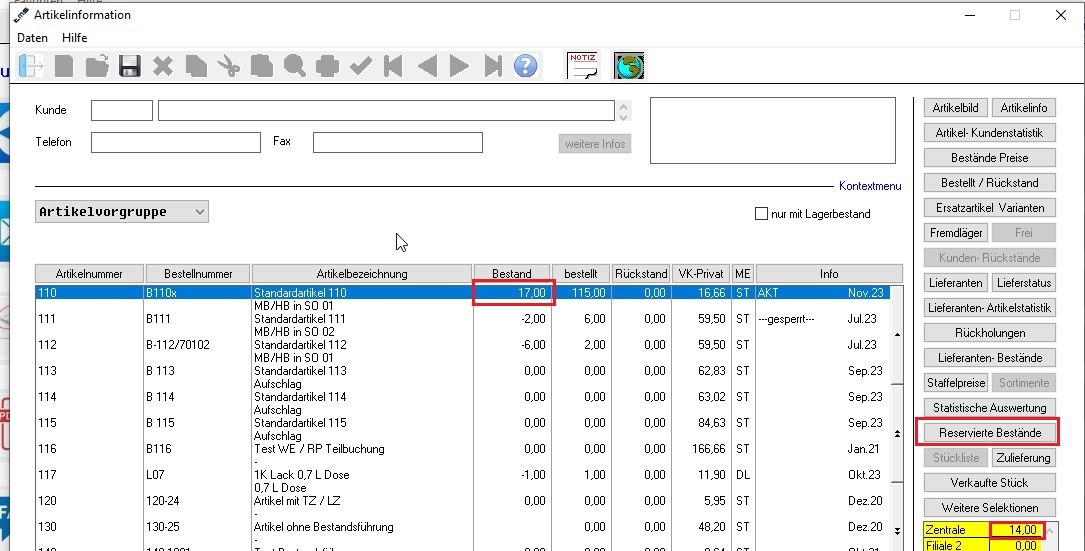Click the Zulieferung button
The image size is (1085, 551).
coord(1024,458)
